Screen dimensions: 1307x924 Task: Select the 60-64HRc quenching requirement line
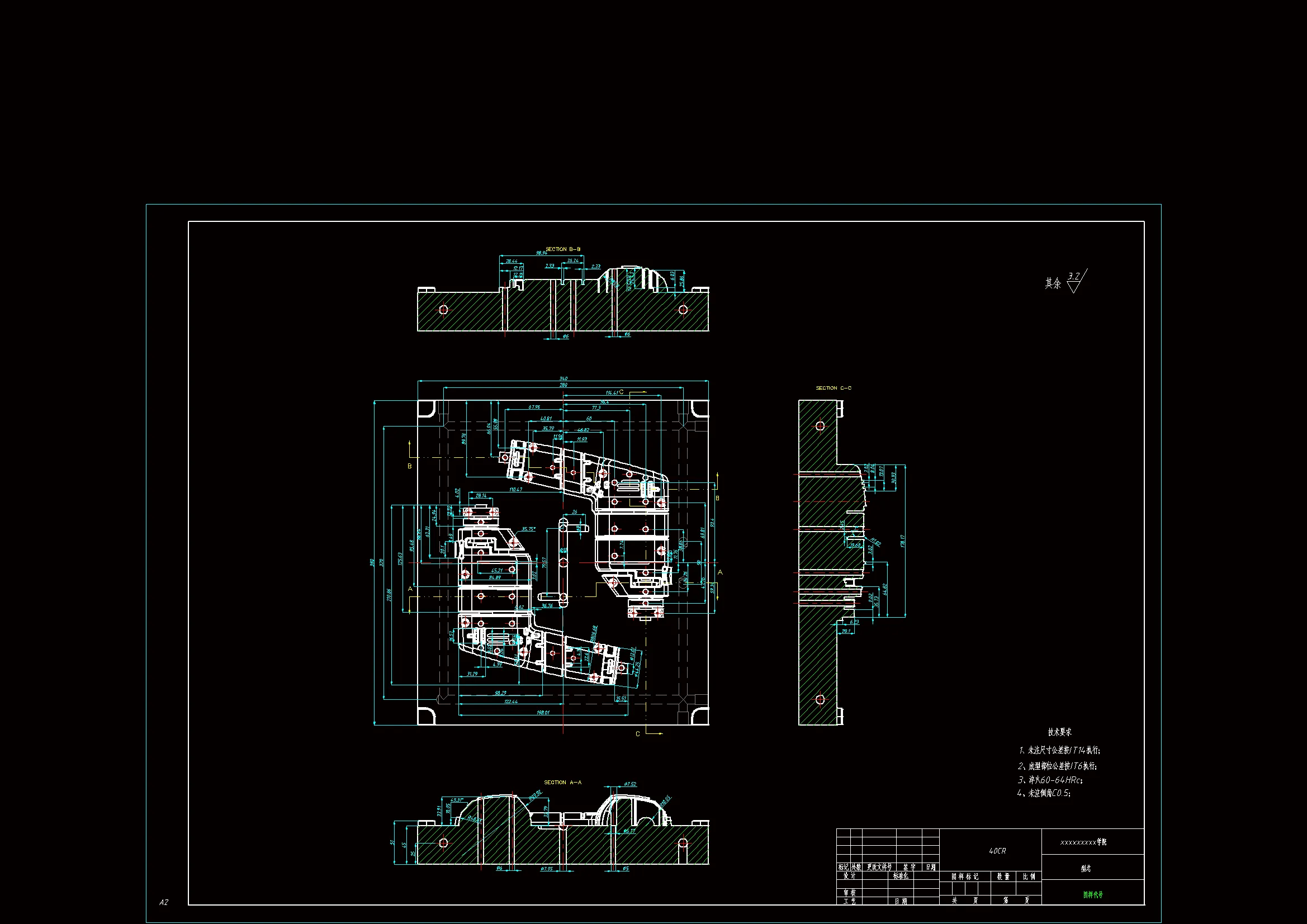tap(1049, 780)
